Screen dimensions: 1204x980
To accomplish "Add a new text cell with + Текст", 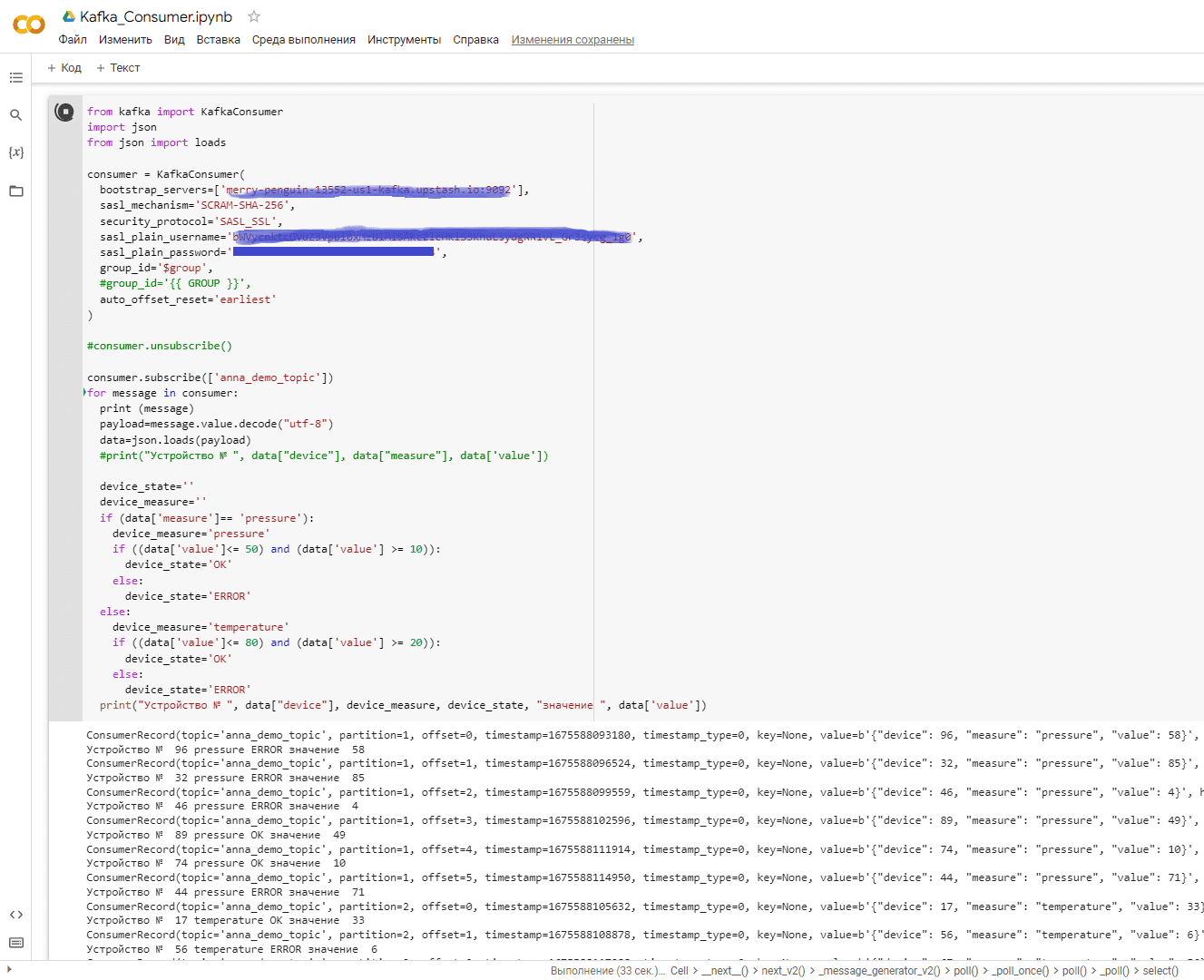I will click(x=118, y=68).
